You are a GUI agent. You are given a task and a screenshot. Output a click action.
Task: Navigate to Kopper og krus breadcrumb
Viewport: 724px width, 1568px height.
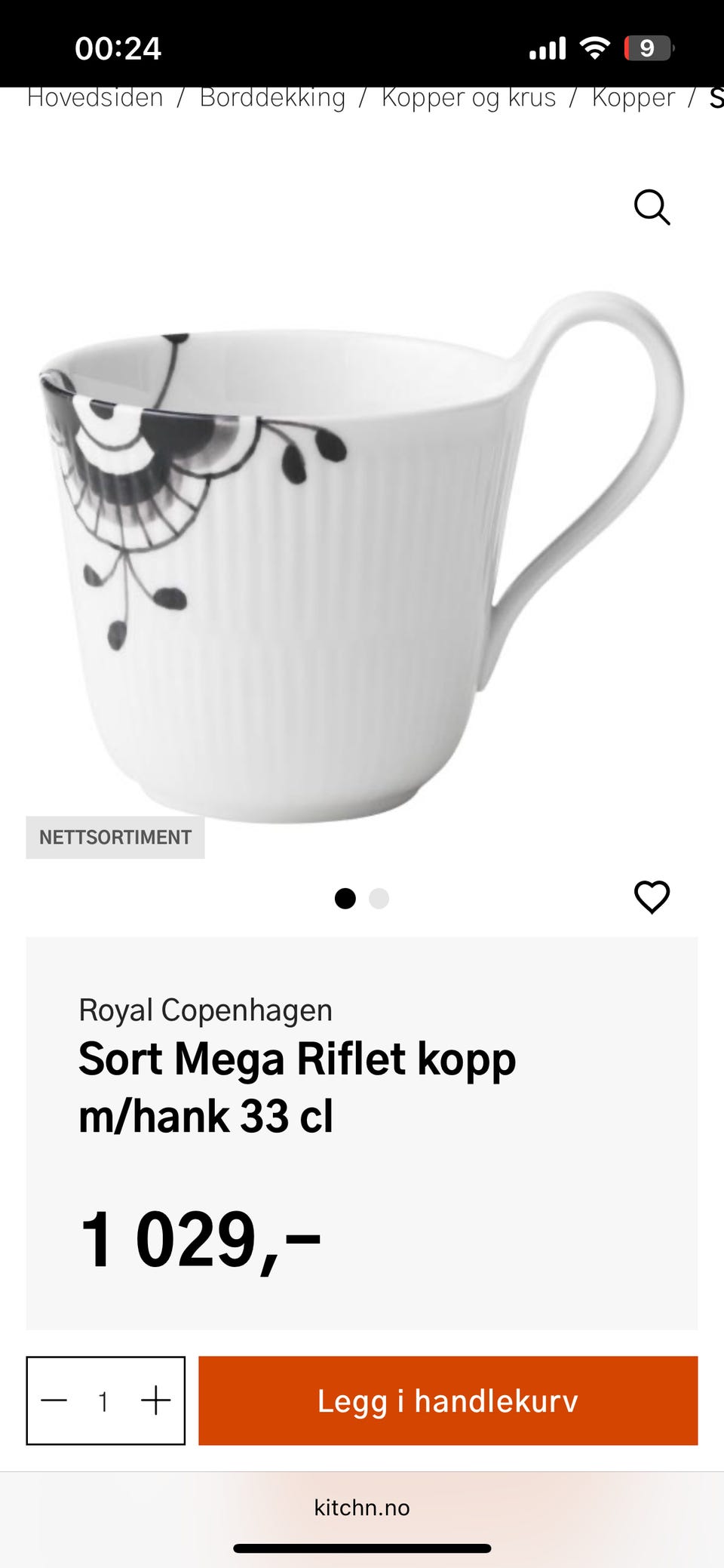pos(468,98)
